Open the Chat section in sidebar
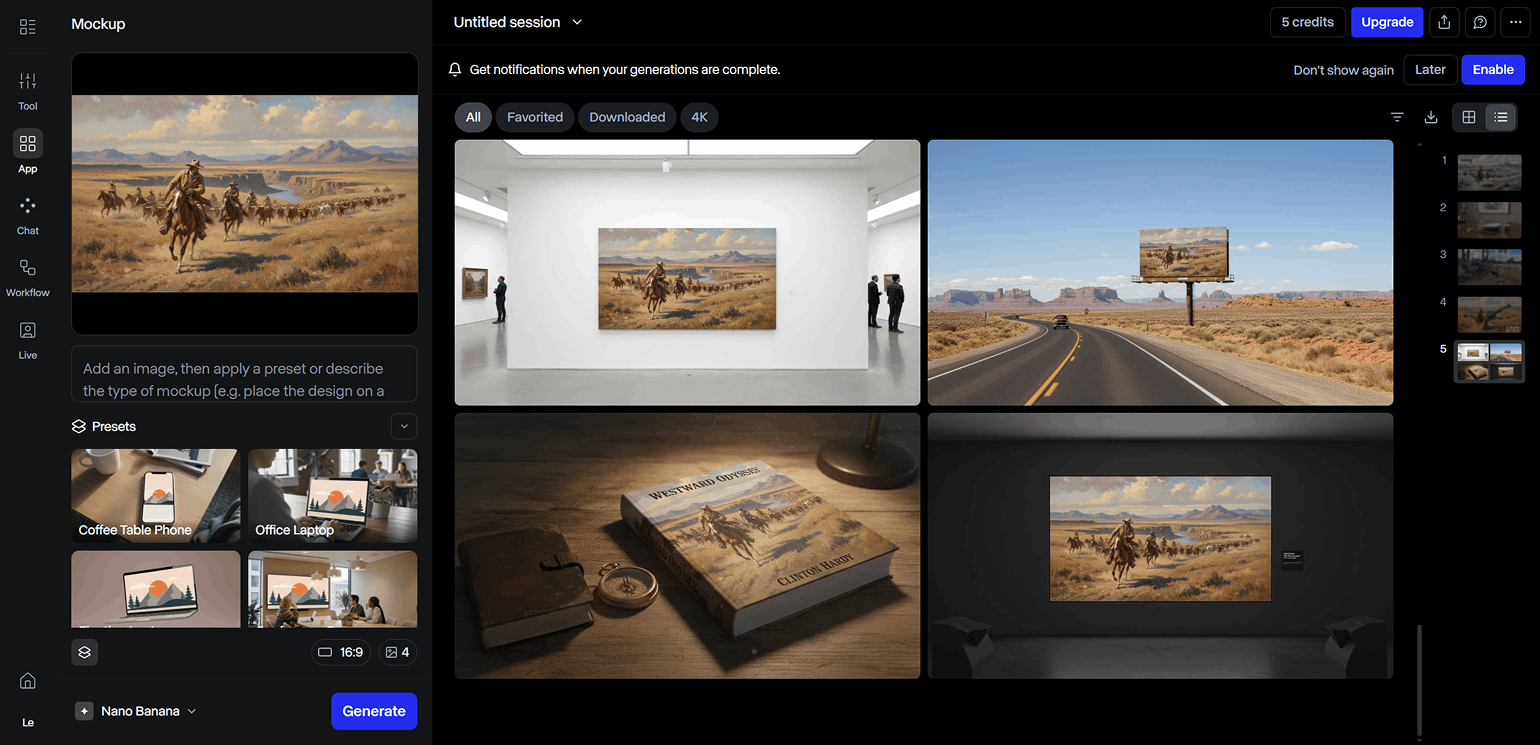 [28, 215]
